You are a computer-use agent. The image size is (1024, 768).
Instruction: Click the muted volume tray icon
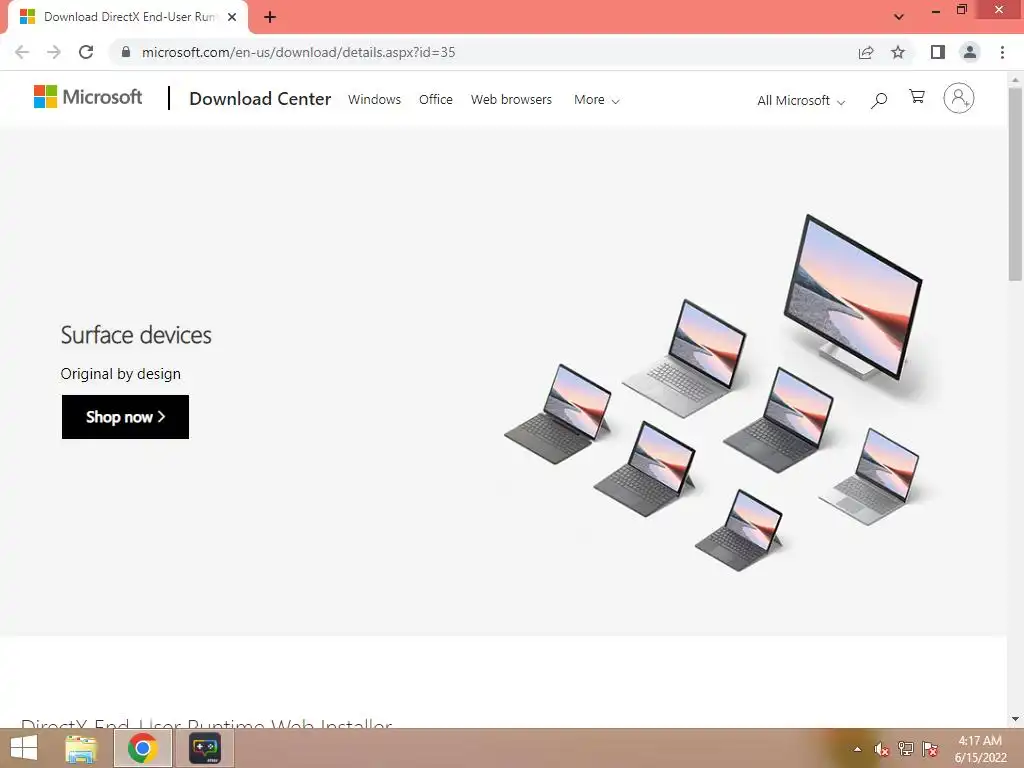point(882,749)
